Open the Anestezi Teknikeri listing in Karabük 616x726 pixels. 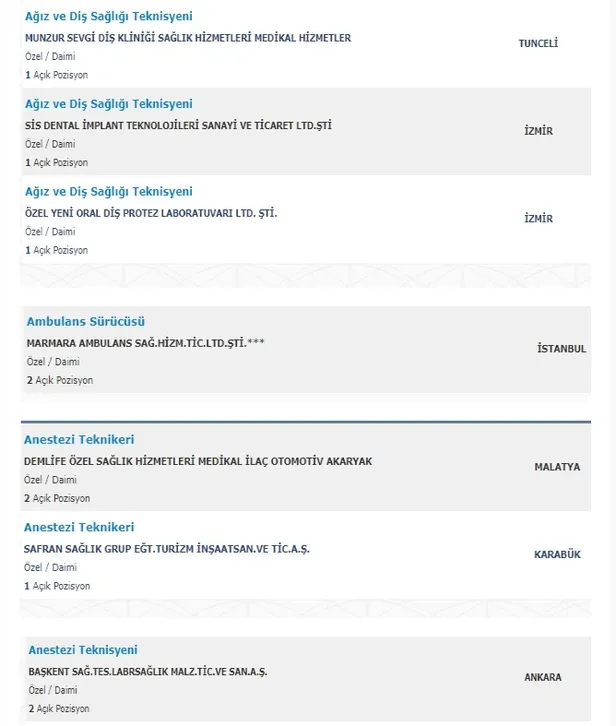click(x=78, y=527)
